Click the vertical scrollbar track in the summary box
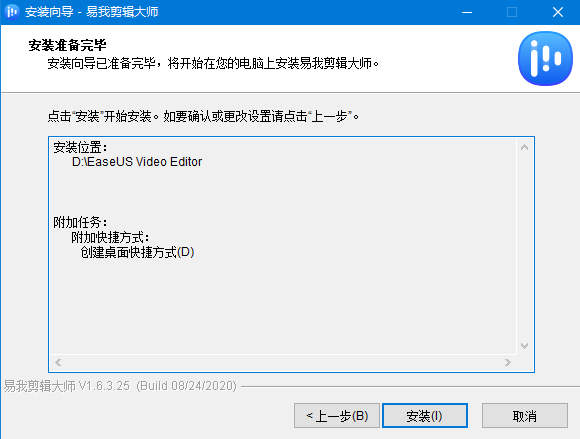 click(524, 247)
